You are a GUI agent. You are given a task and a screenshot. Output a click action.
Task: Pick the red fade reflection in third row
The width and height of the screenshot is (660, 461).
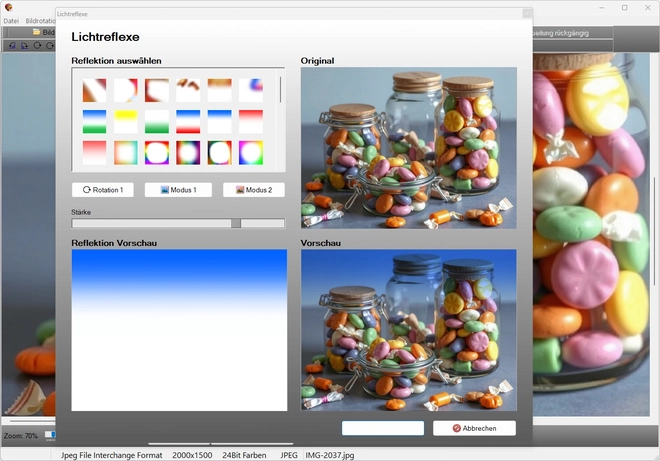point(94,152)
